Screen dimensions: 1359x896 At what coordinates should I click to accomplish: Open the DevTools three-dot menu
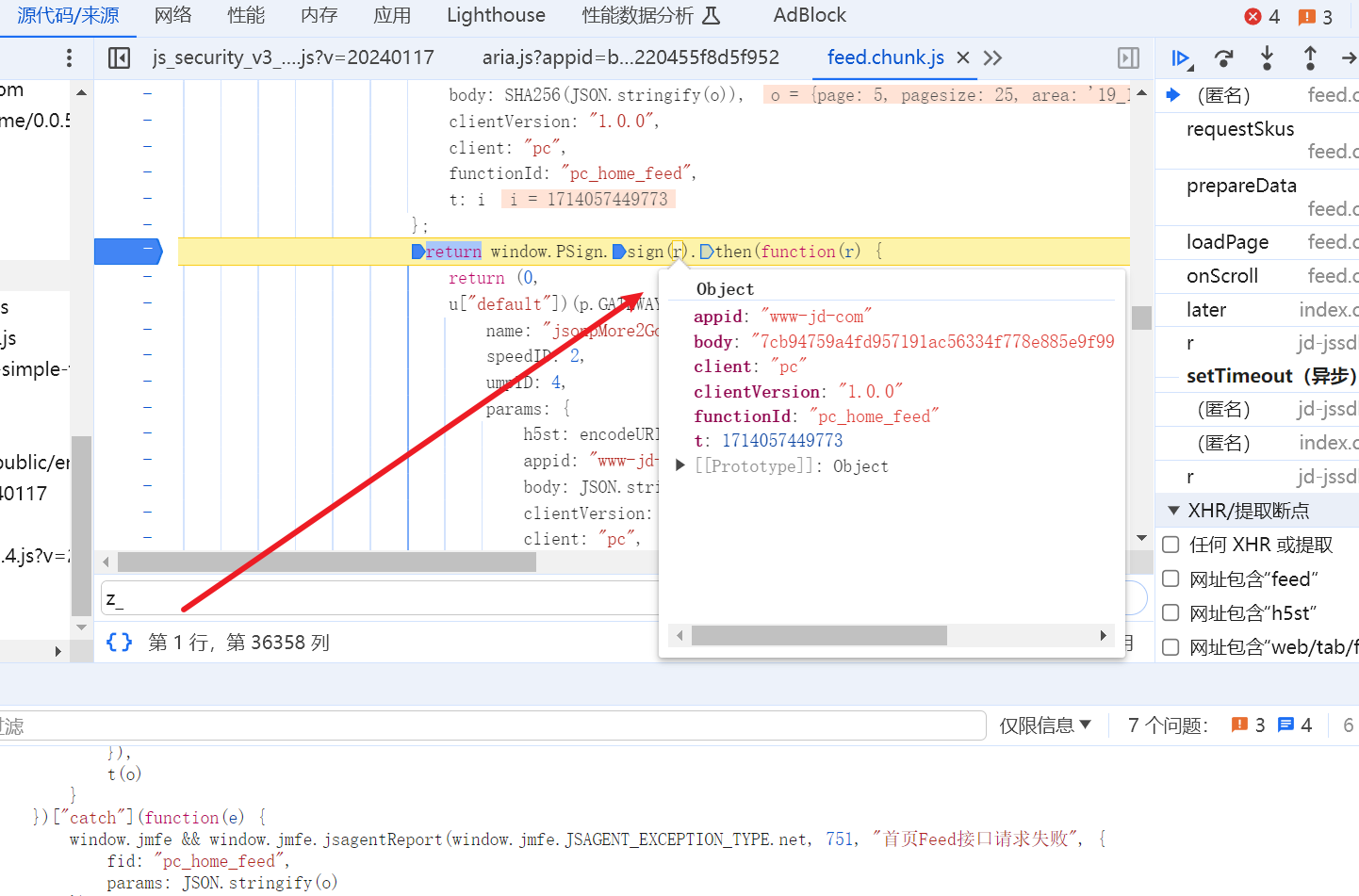tap(71, 57)
